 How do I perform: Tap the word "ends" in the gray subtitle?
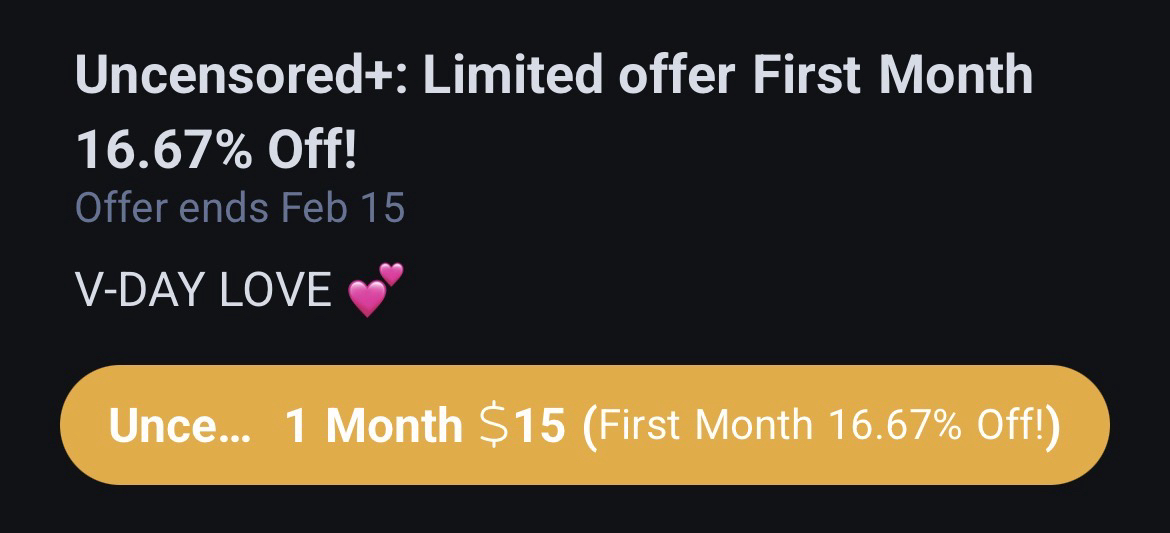pos(226,208)
